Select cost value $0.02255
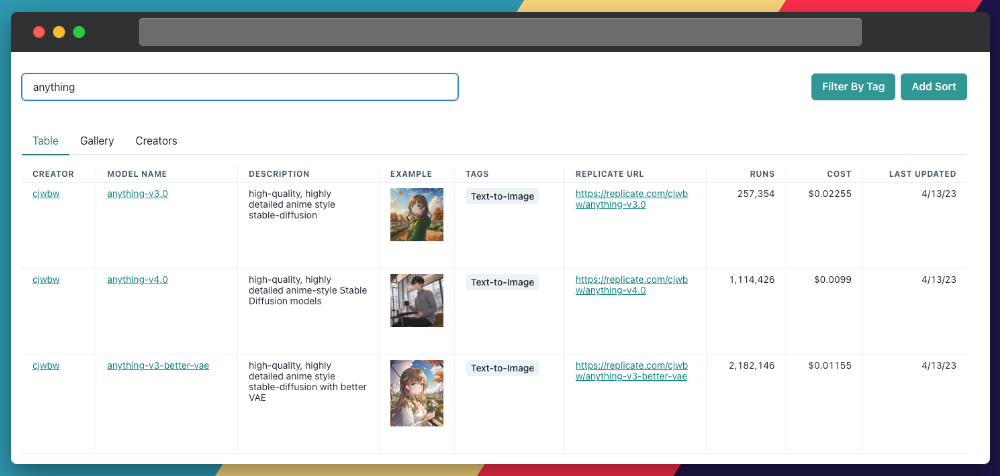Image resolution: width=1000 pixels, height=476 pixels. [830, 193]
